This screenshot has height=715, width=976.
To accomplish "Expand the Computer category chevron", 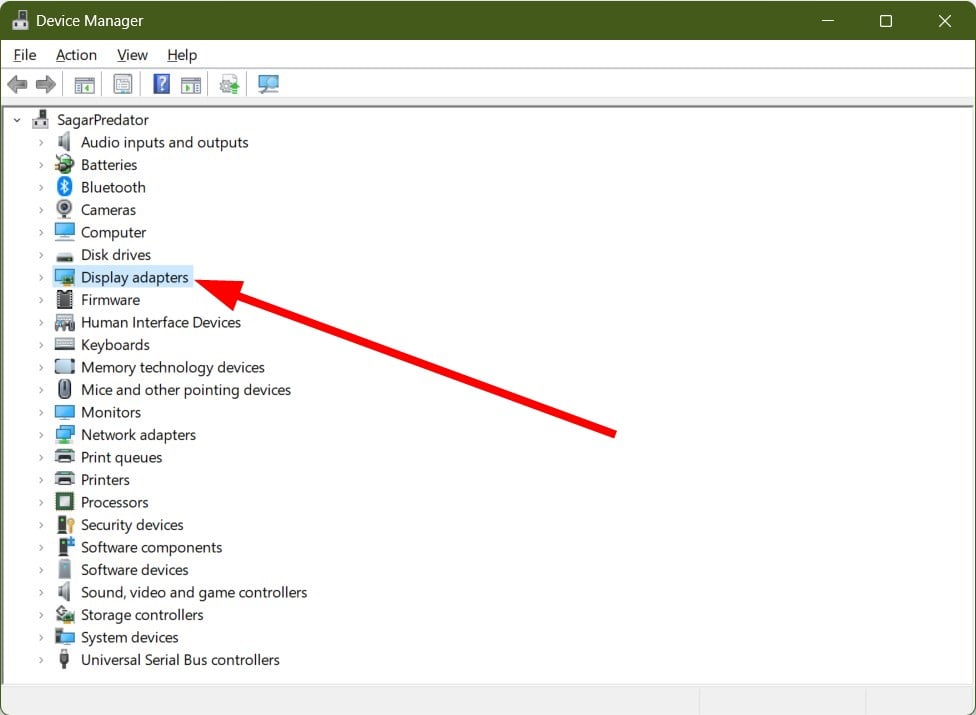I will [41, 233].
